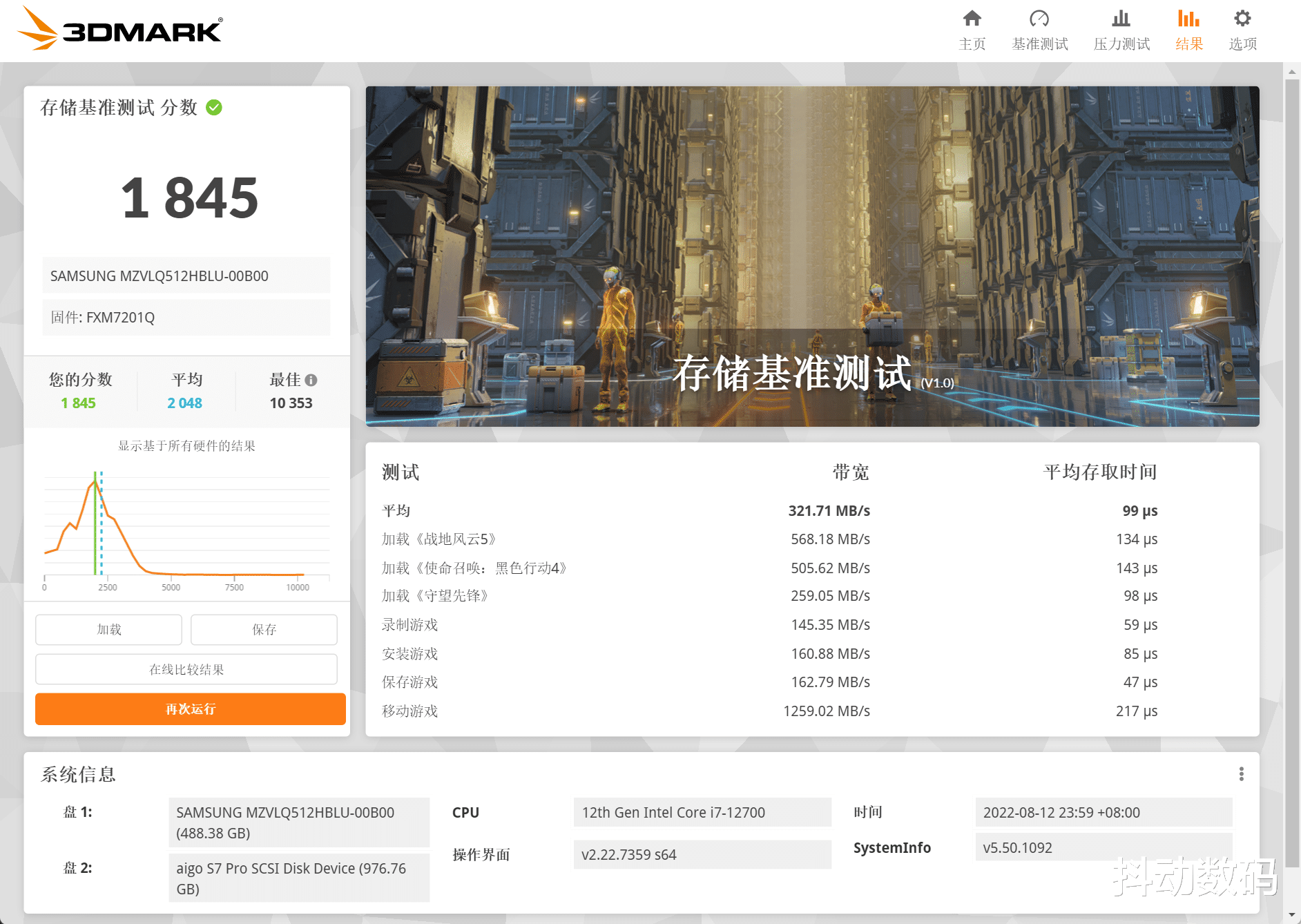Open the 基准测试 benchmark gauge icon
Screen dimensions: 1301x924
tap(1039, 18)
